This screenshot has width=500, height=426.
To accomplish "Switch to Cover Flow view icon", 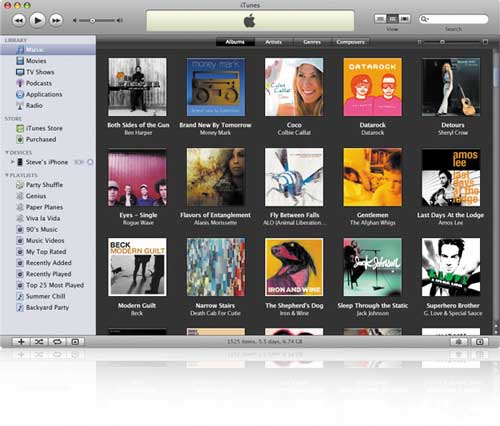I will (405, 19).
